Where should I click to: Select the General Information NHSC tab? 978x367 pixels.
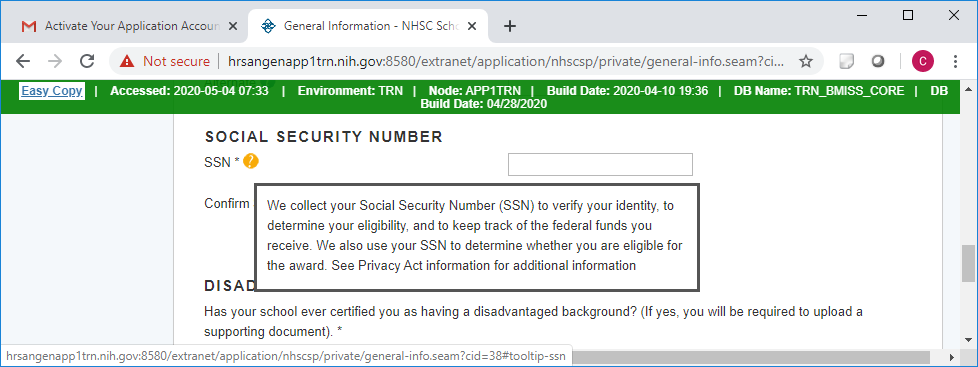pos(362,26)
